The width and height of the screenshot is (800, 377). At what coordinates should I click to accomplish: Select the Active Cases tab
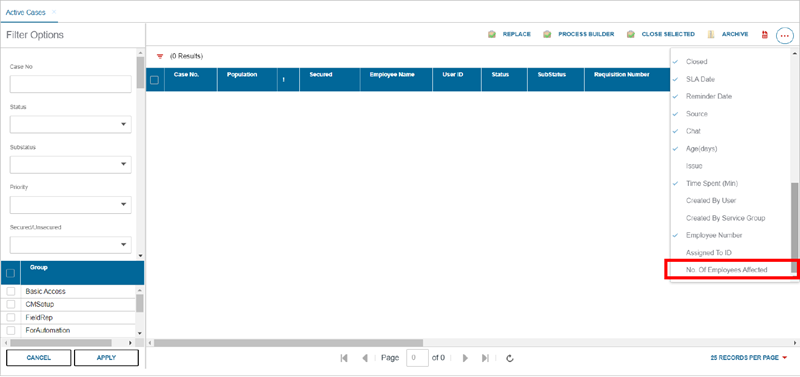26,12
